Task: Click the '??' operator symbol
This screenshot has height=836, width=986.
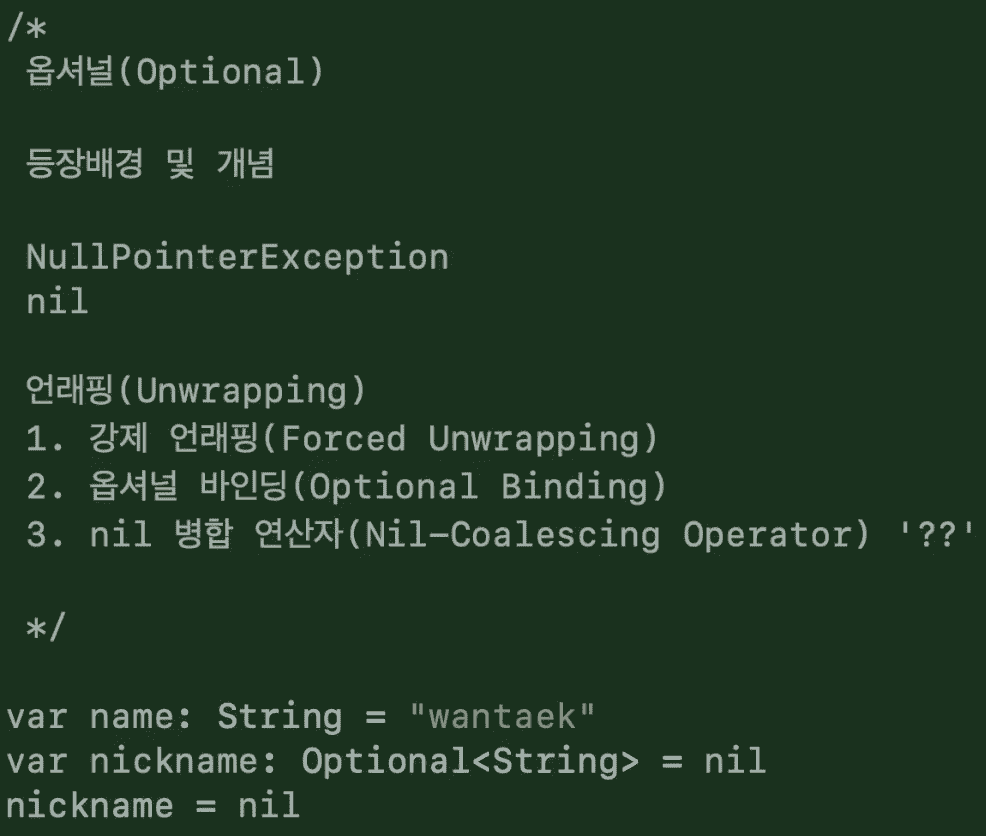Action: tap(936, 534)
